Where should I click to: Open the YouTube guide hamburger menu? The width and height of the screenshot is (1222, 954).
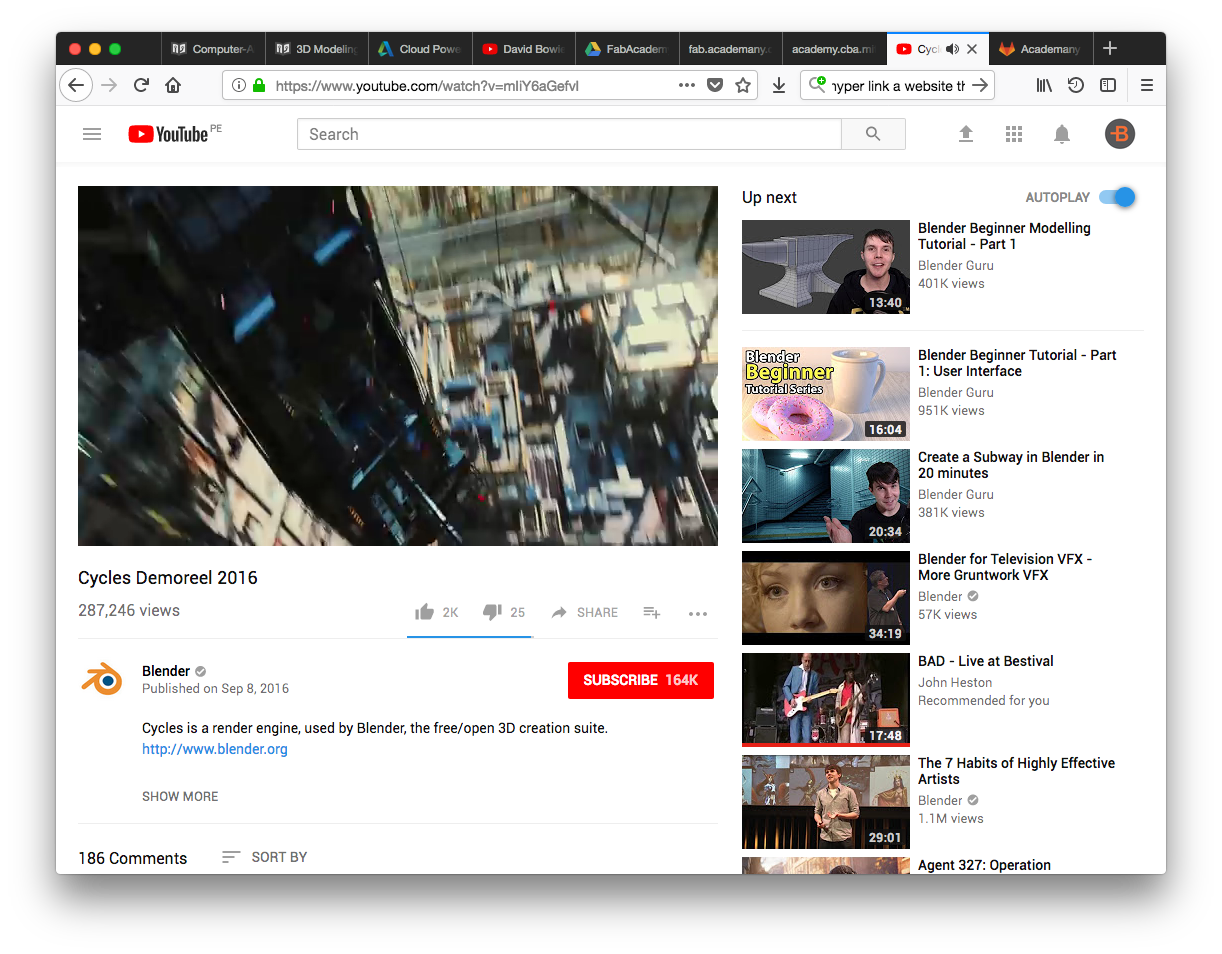[92, 134]
